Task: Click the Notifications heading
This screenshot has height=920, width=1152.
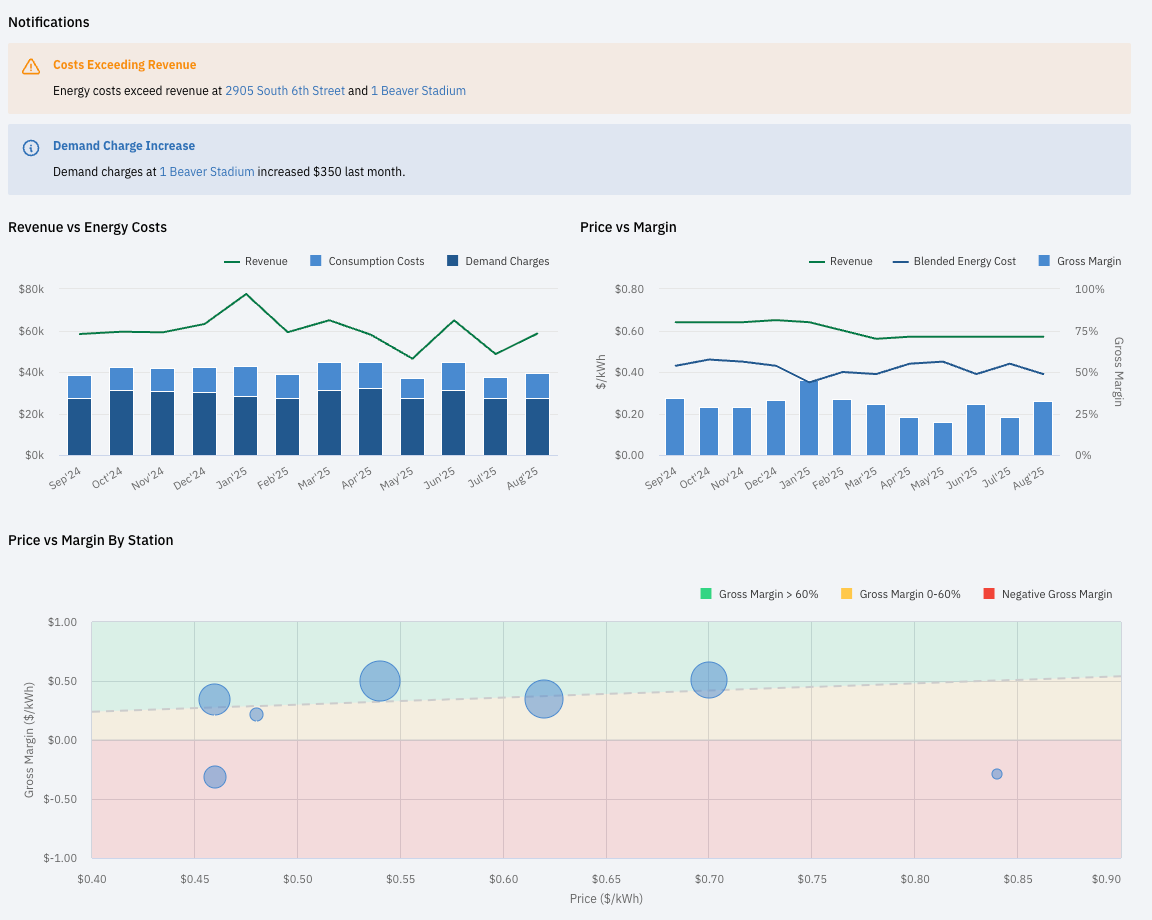Action: click(48, 22)
